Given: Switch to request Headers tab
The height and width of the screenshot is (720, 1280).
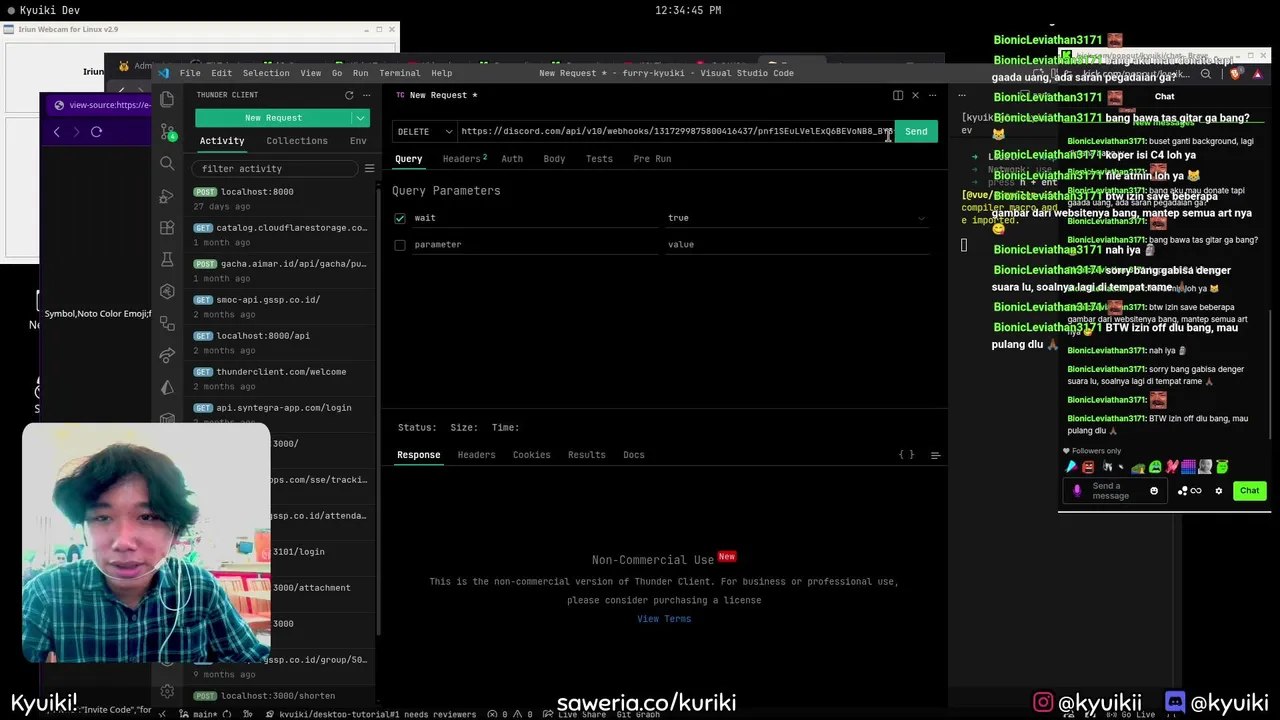Looking at the screenshot, I should click(465, 159).
